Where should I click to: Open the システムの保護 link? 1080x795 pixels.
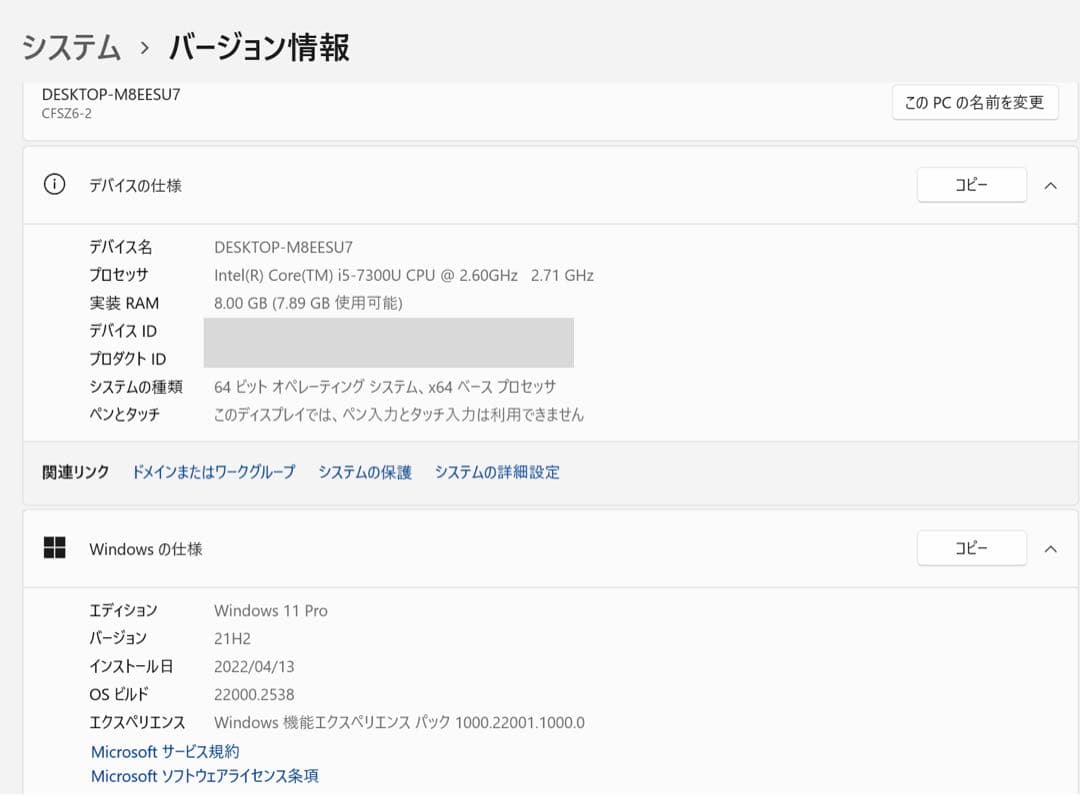366,472
